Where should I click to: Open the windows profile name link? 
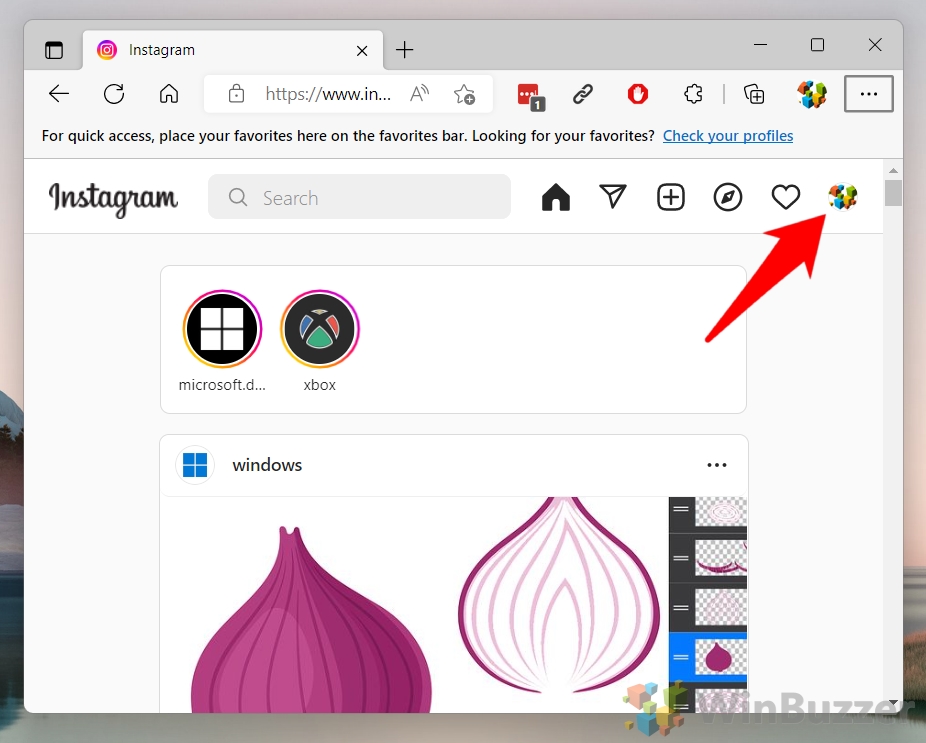(x=267, y=465)
